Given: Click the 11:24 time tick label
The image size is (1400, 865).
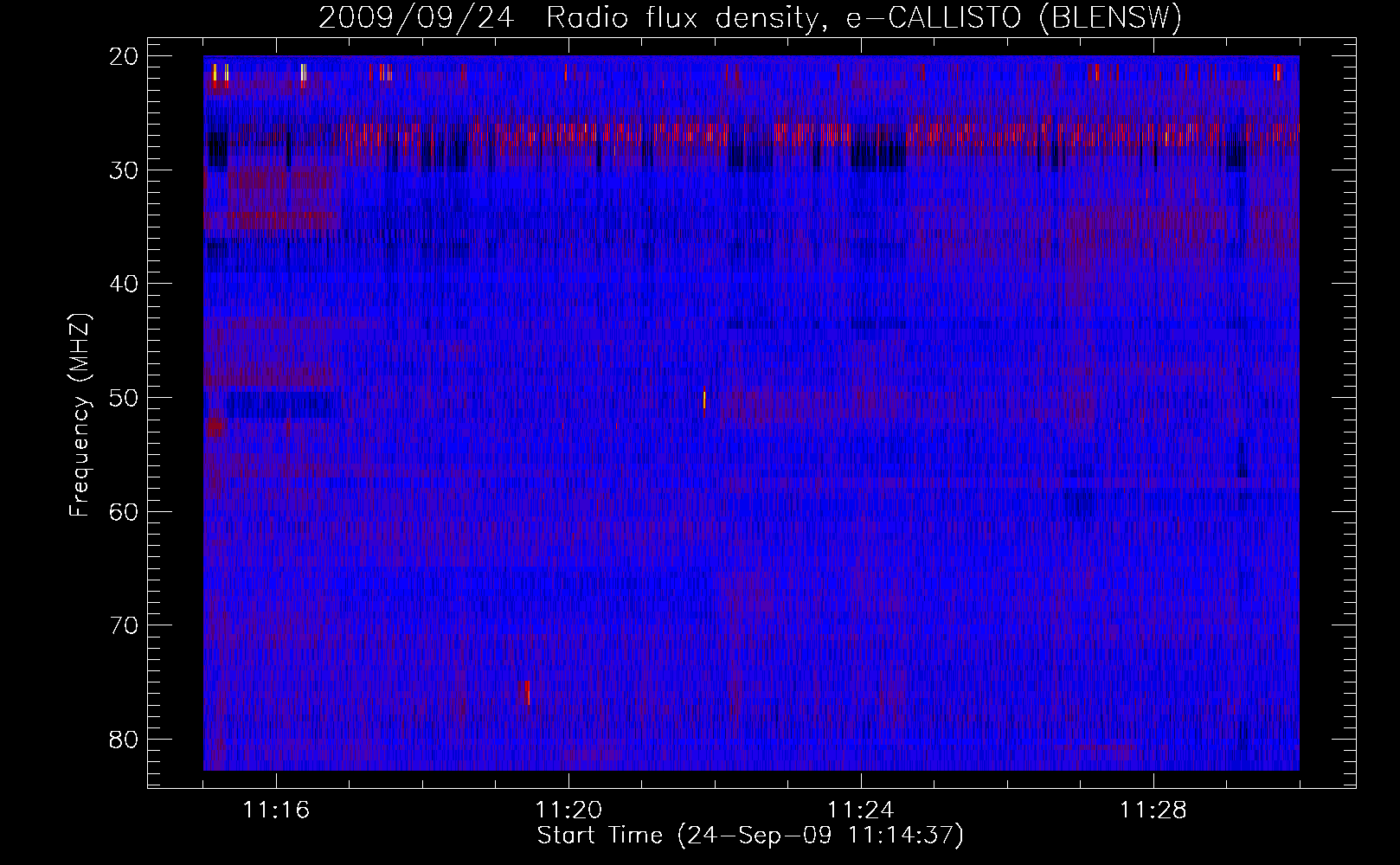Looking at the screenshot, I should click(861, 811).
